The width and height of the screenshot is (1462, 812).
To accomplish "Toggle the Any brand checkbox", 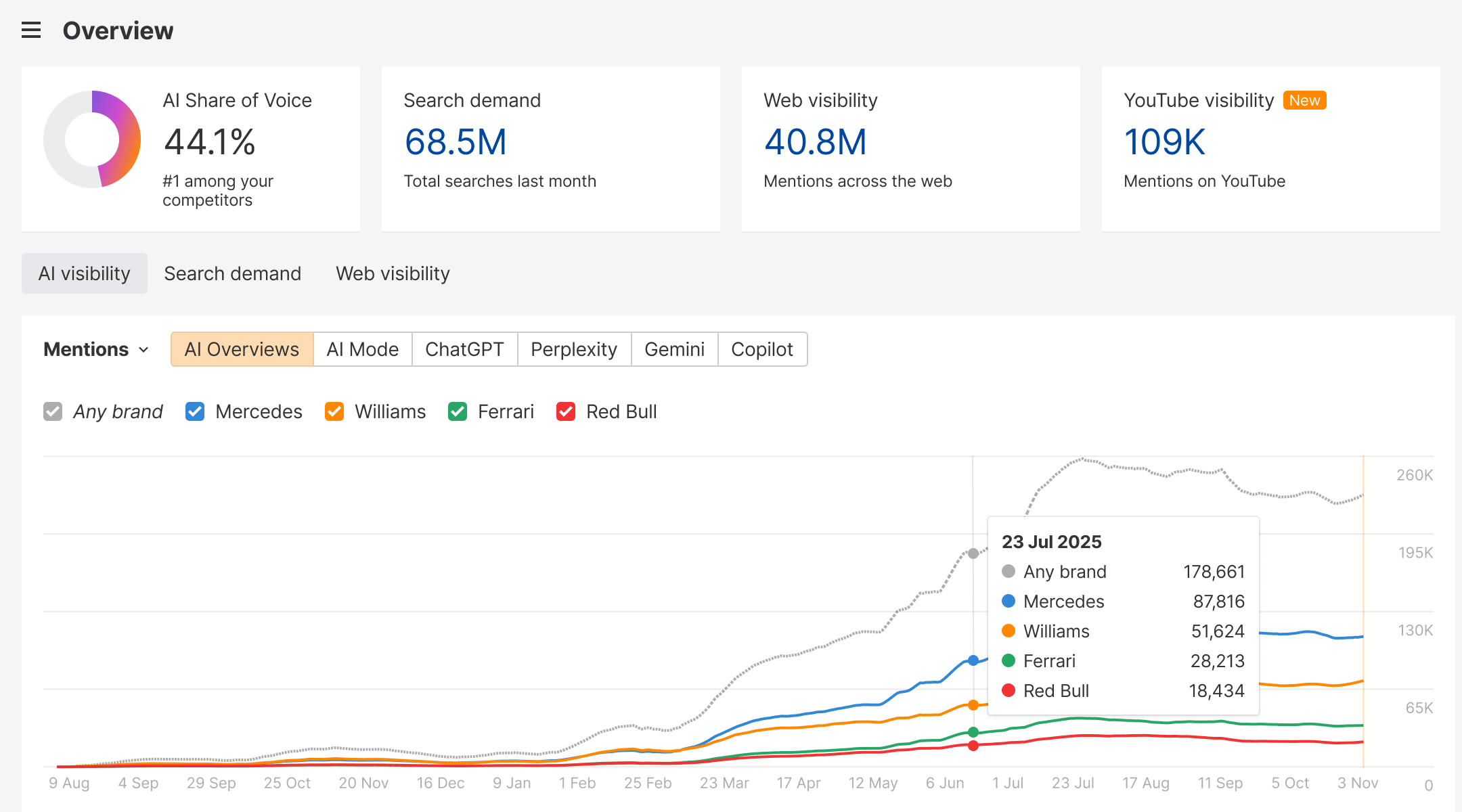I will tap(53, 411).
